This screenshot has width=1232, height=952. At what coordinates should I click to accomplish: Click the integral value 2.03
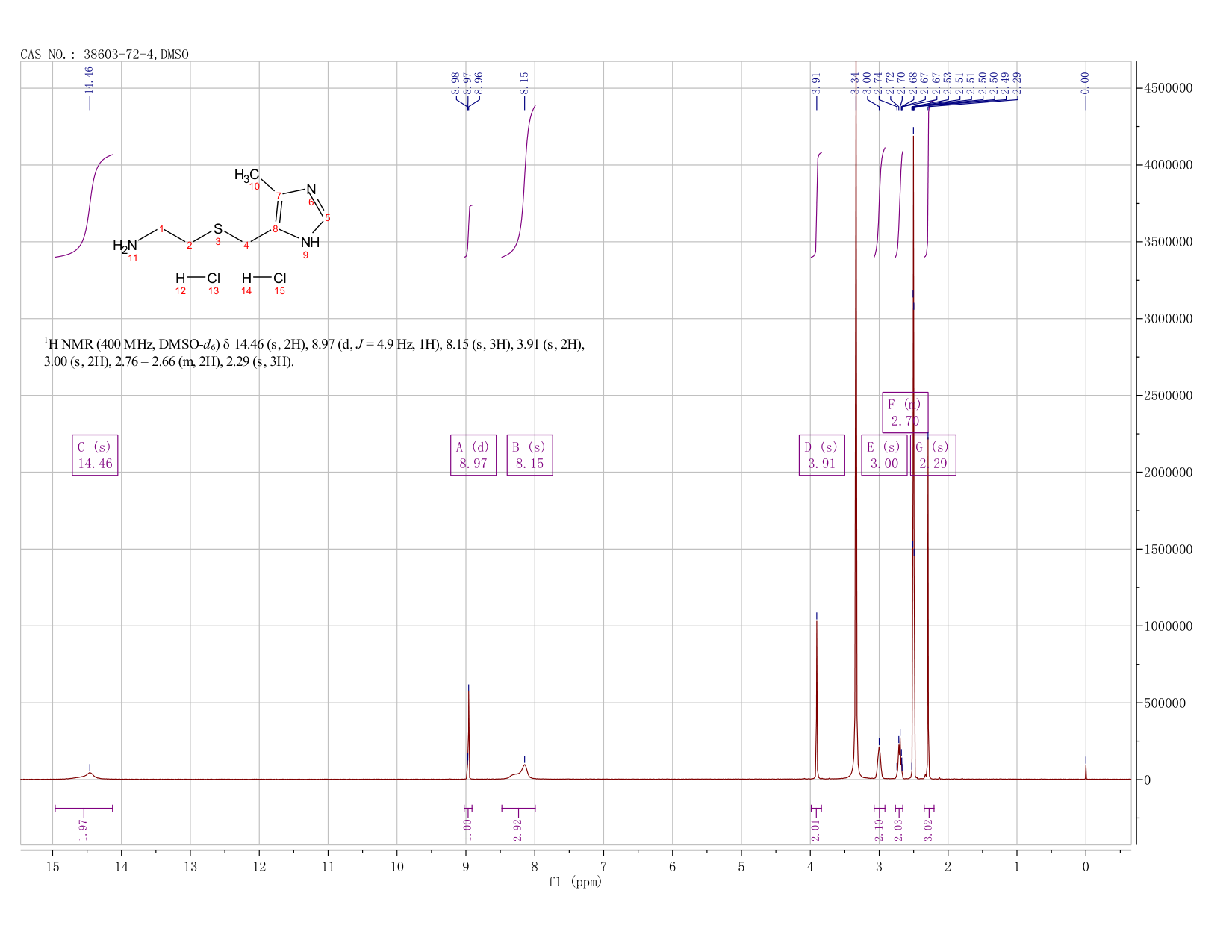point(899,830)
